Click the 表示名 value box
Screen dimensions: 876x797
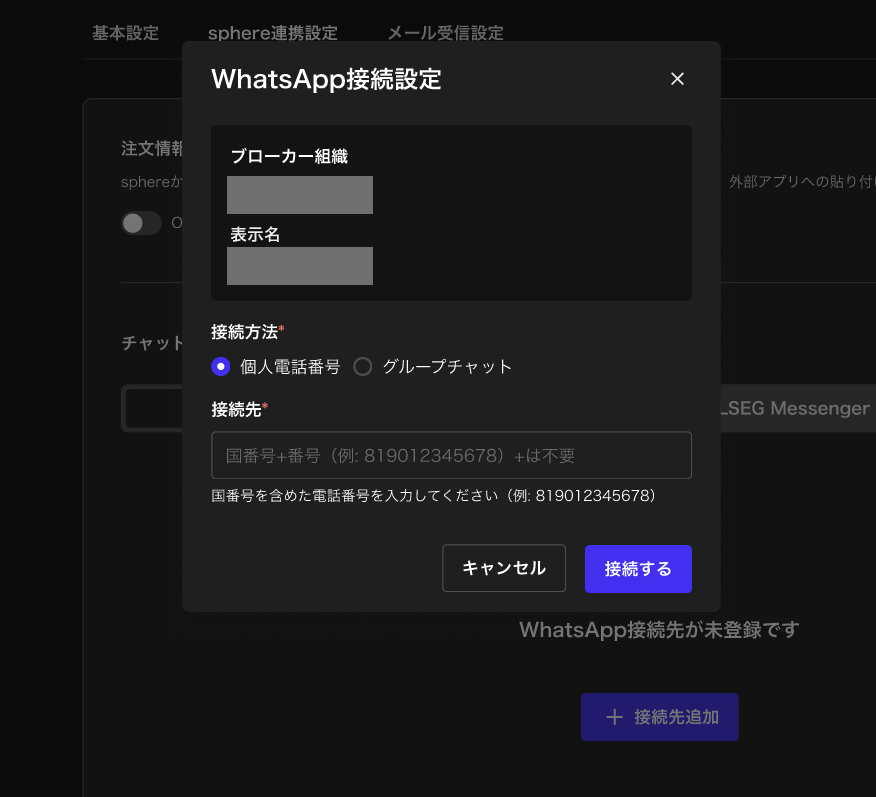click(x=299, y=266)
